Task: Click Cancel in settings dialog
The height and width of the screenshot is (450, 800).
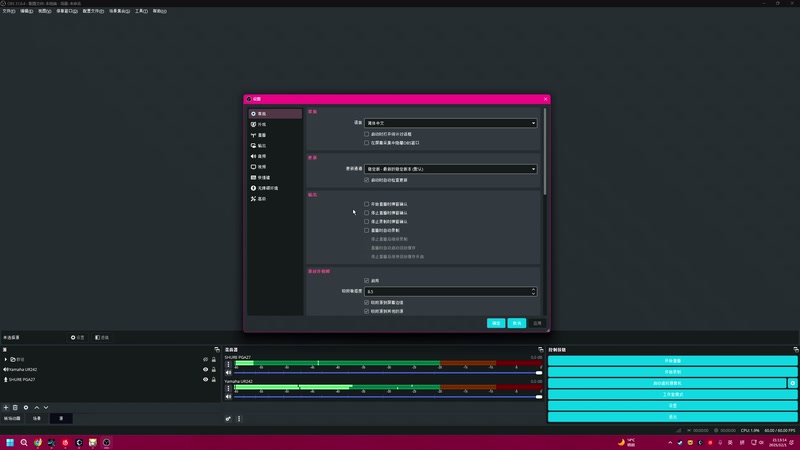Action: [517, 323]
